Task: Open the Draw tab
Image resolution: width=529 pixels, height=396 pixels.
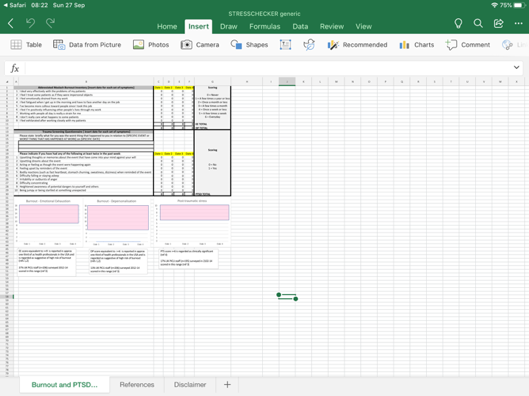Action: pyautogui.click(x=228, y=26)
